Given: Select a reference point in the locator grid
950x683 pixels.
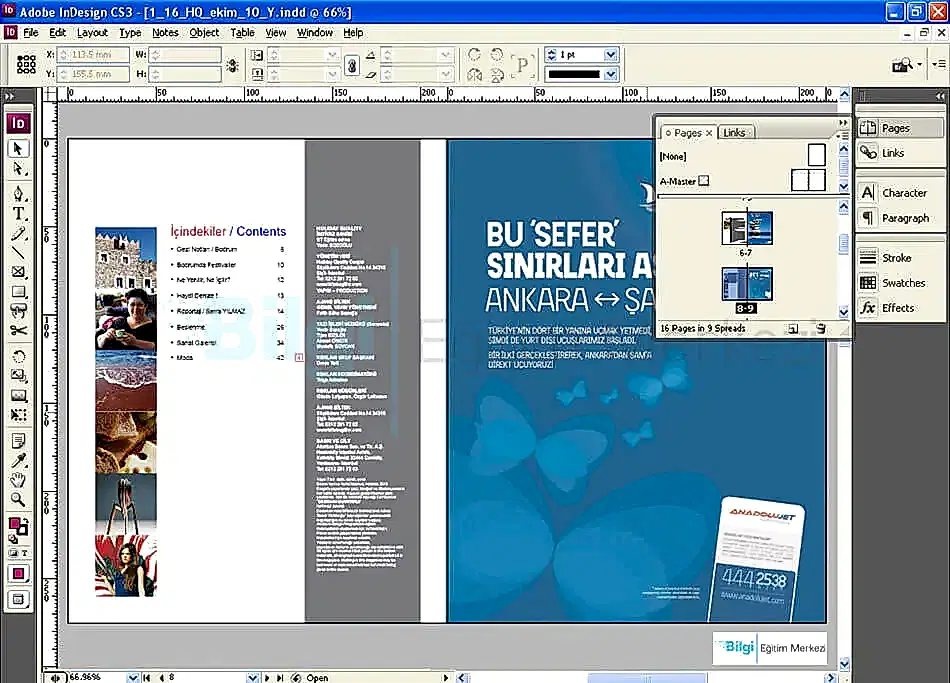Looking at the screenshot, I should (x=27, y=65).
